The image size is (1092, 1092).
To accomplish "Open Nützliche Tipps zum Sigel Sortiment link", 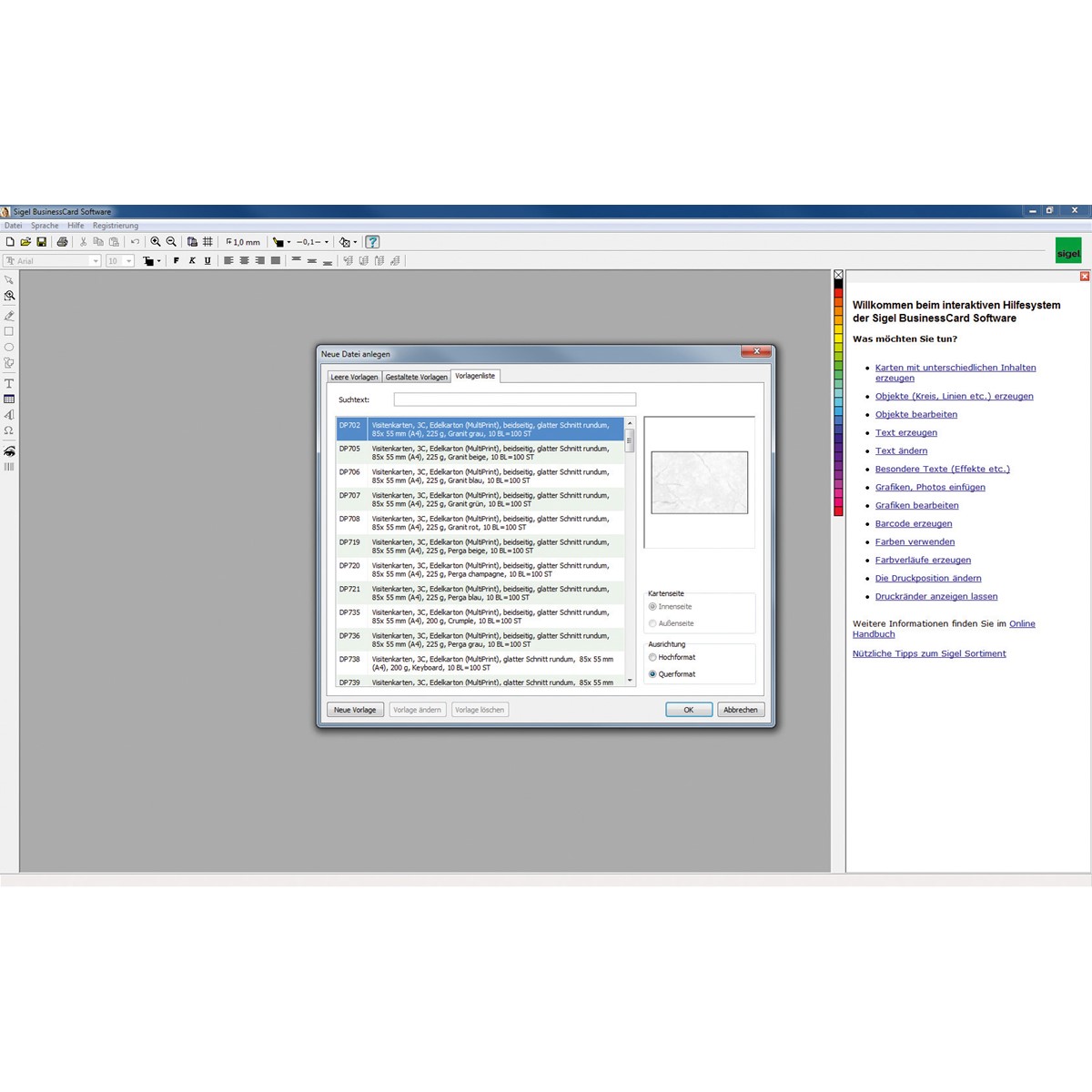I will point(929,654).
